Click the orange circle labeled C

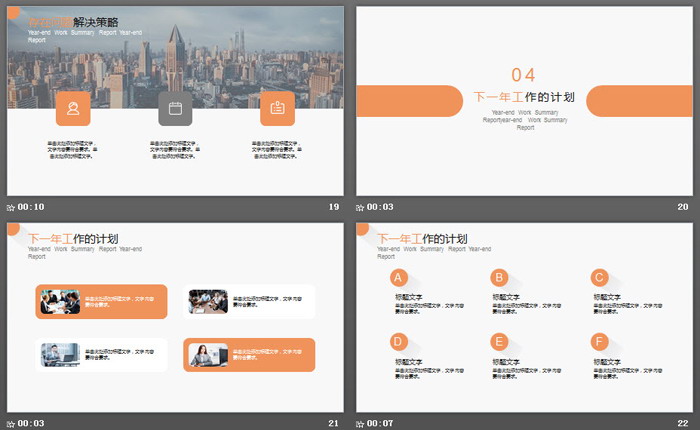pyautogui.click(x=599, y=278)
